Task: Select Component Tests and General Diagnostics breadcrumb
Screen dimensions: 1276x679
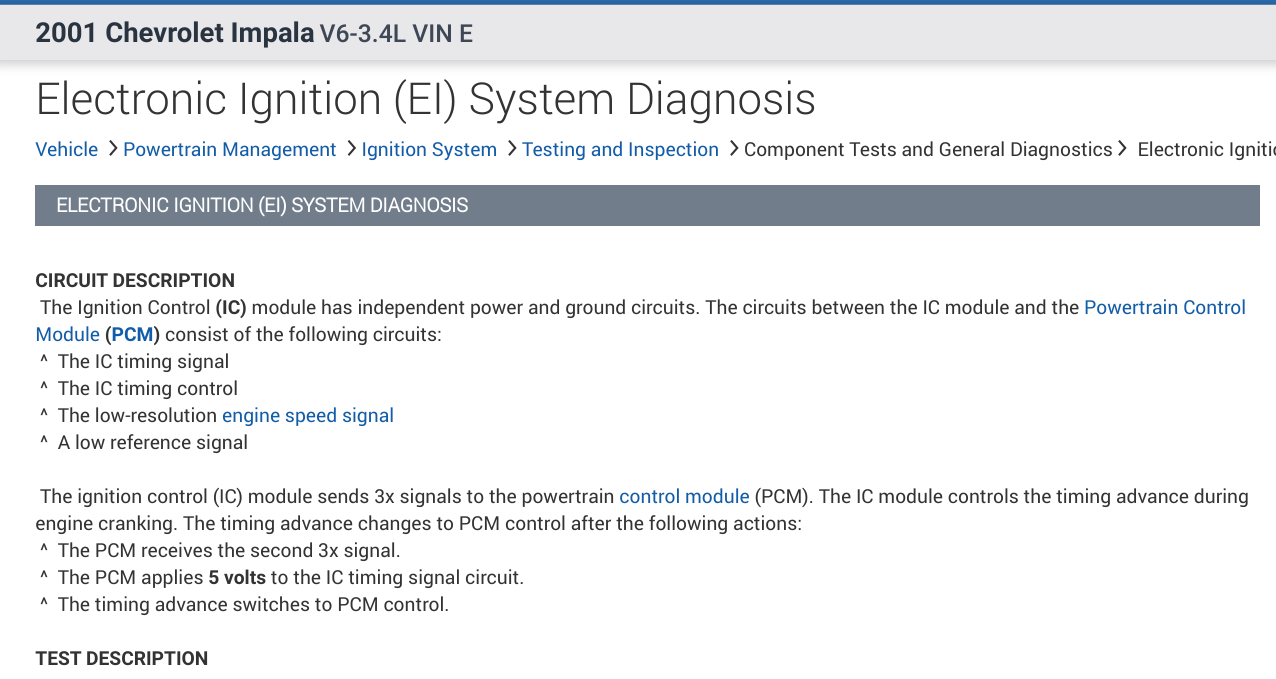Action: 927,149
